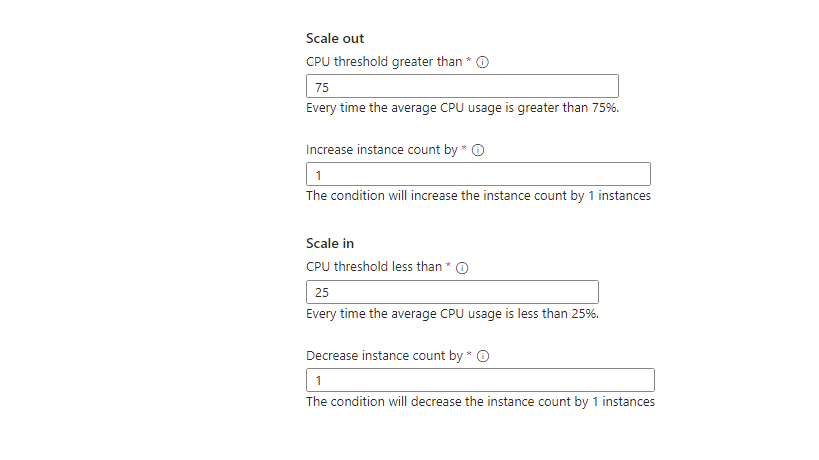The width and height of the screenshot is (819, 460).
Task: Click the 'Increase instance count by' label
Action: [x=381, y=150]
